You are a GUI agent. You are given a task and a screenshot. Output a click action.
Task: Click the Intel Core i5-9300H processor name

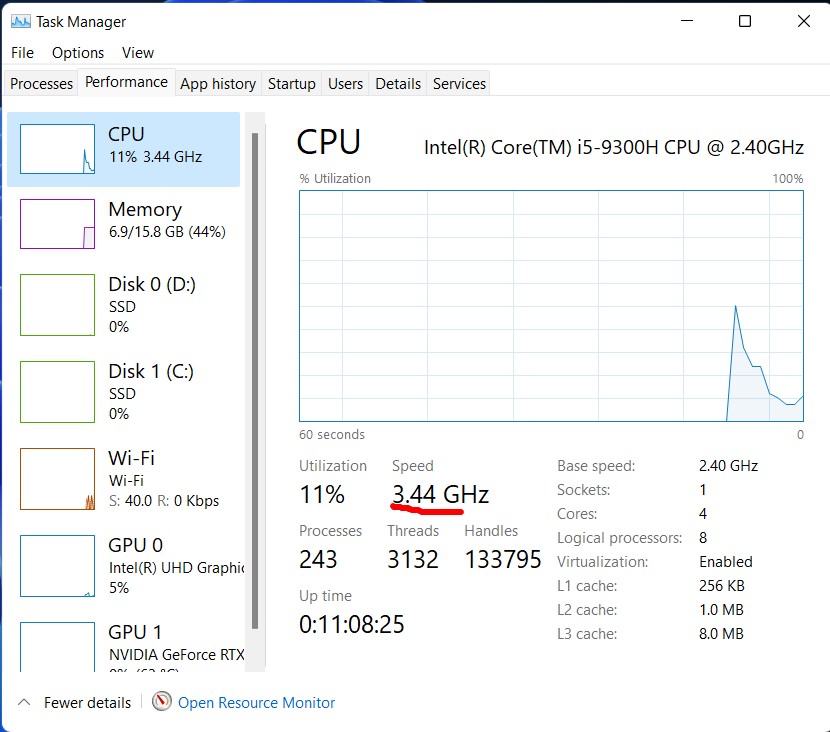pos(614,147)
